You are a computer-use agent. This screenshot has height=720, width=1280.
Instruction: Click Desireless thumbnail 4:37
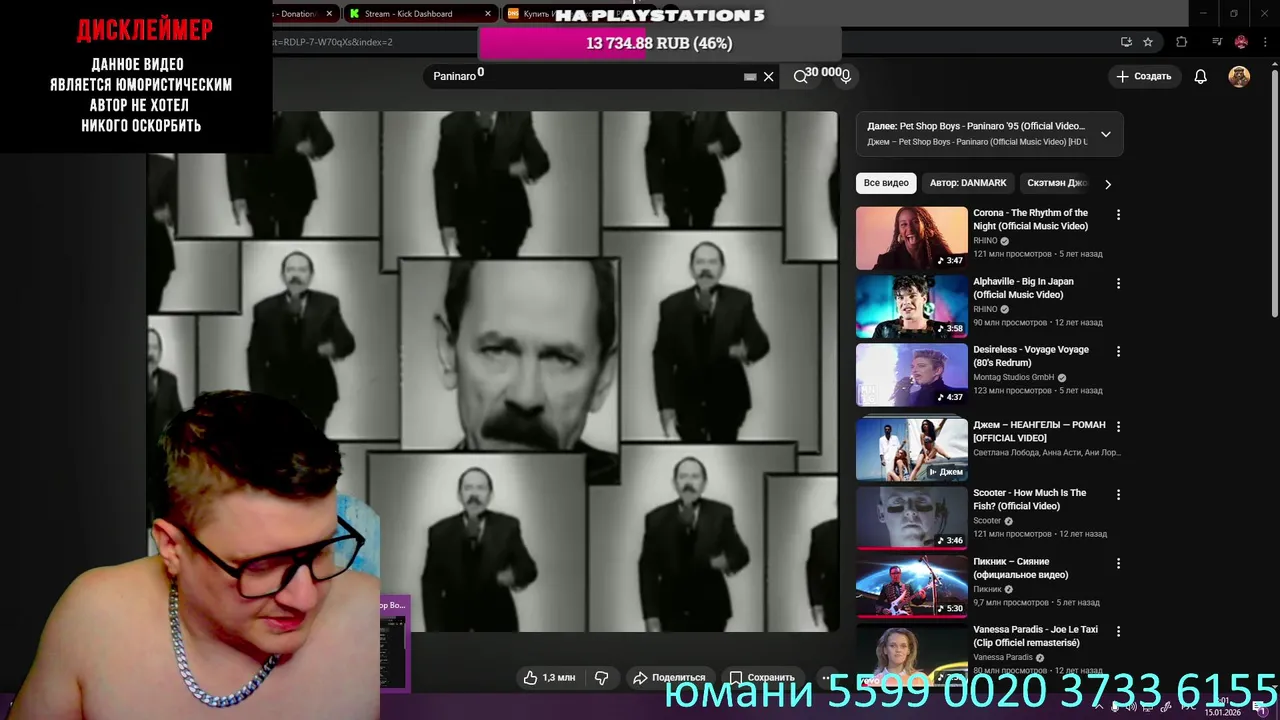pos(912,375)
